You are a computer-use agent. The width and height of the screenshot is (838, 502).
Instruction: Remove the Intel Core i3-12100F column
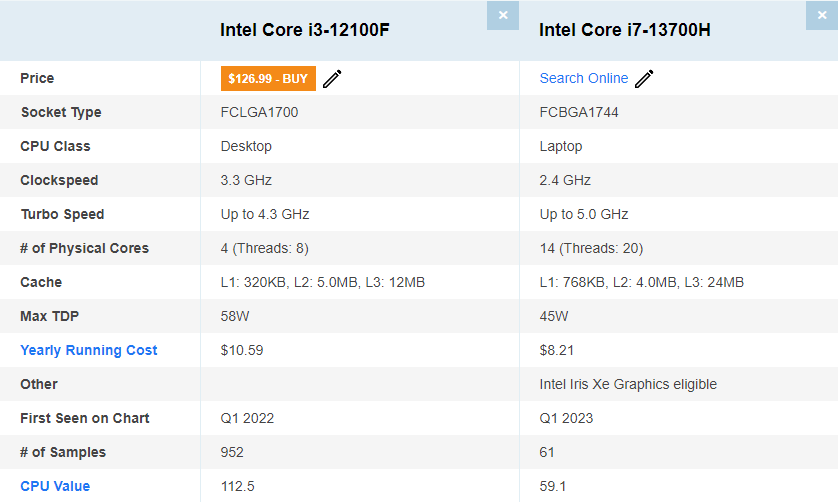[x=502, y=15]
